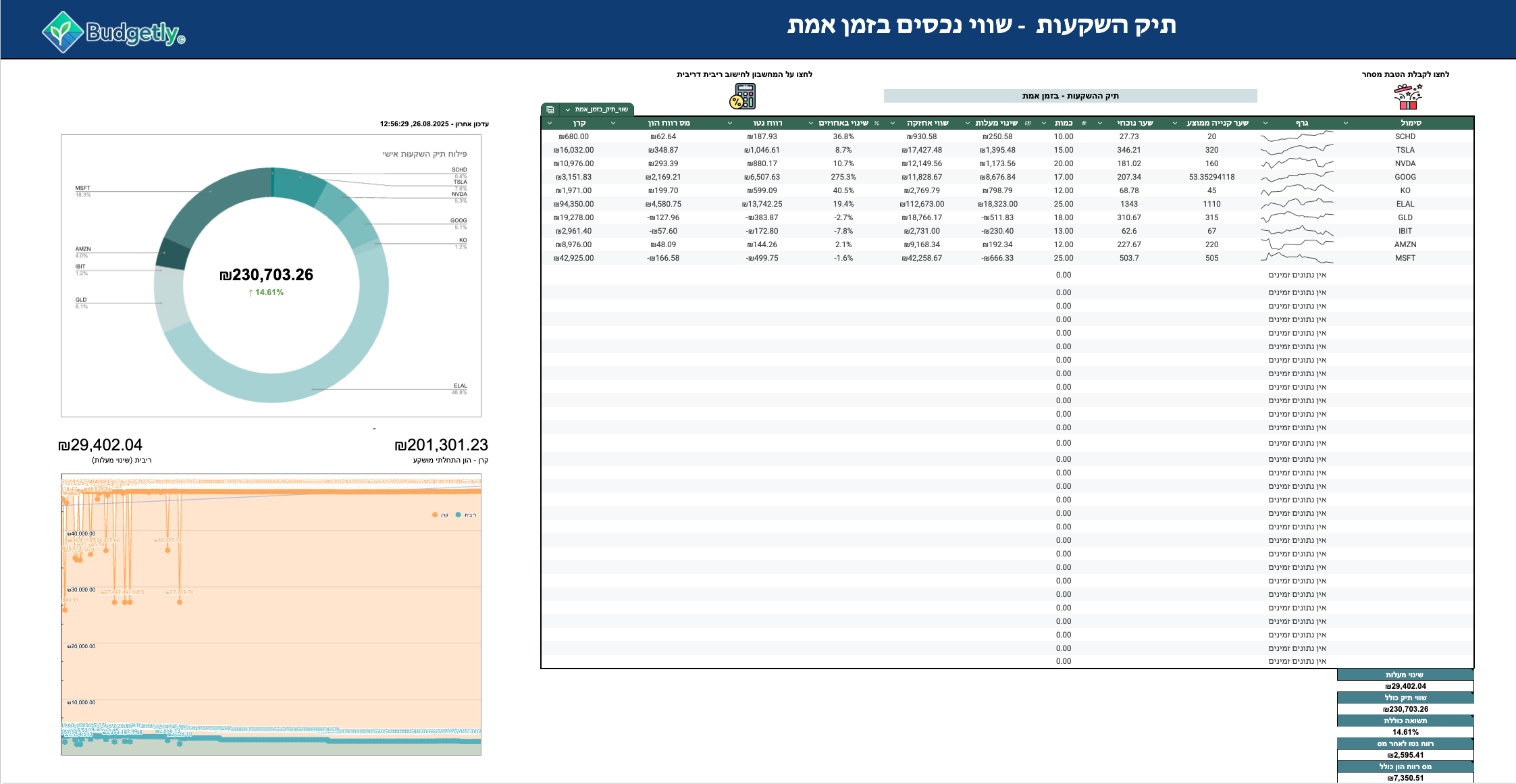This screenshot has width=1516, height=784.
Task: Open the שינוי באחוזים column filter dropdown
Action: coord(811,123)
